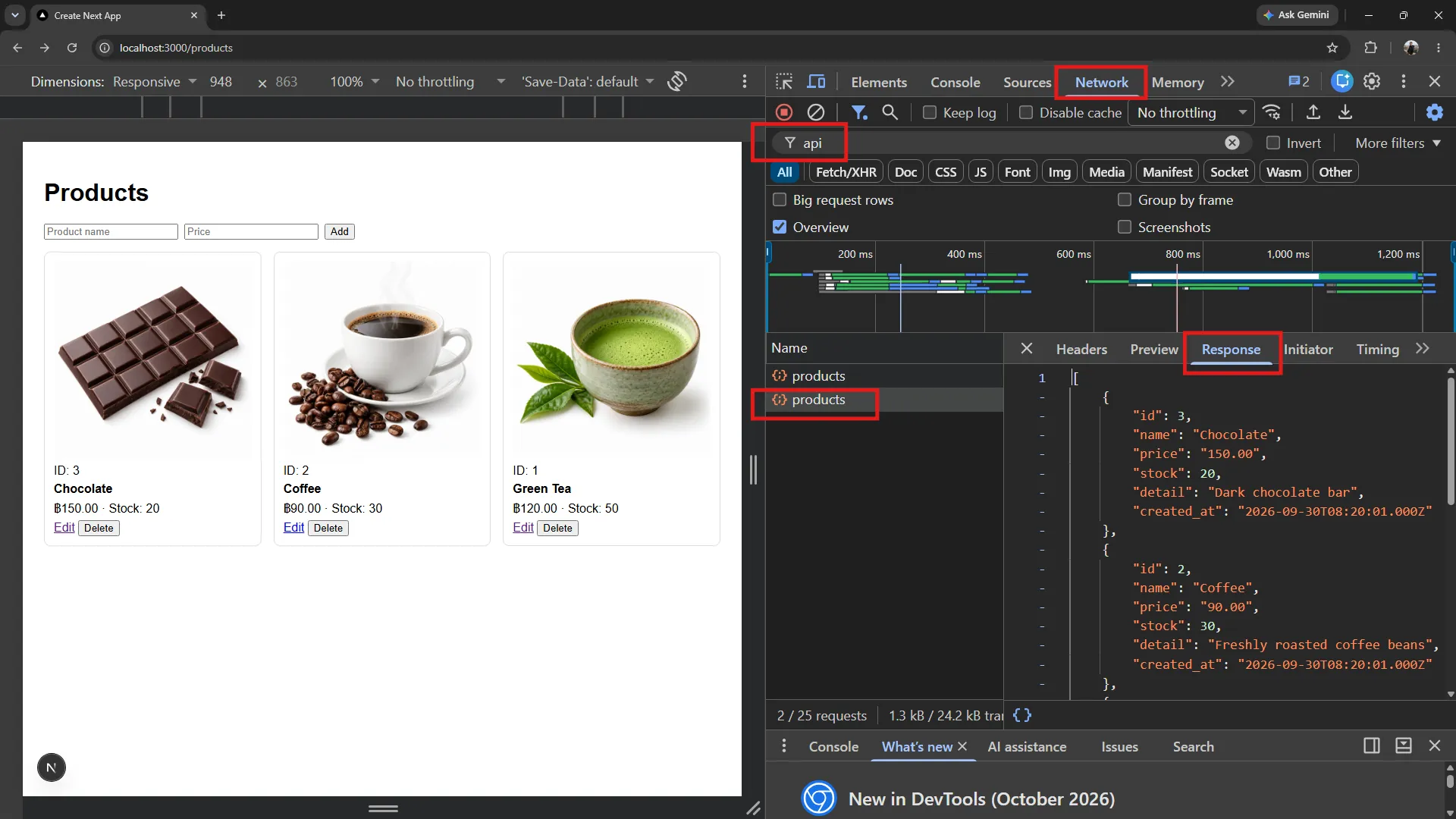
Task: Switch to the Elements panel
Action: [879, 82]
